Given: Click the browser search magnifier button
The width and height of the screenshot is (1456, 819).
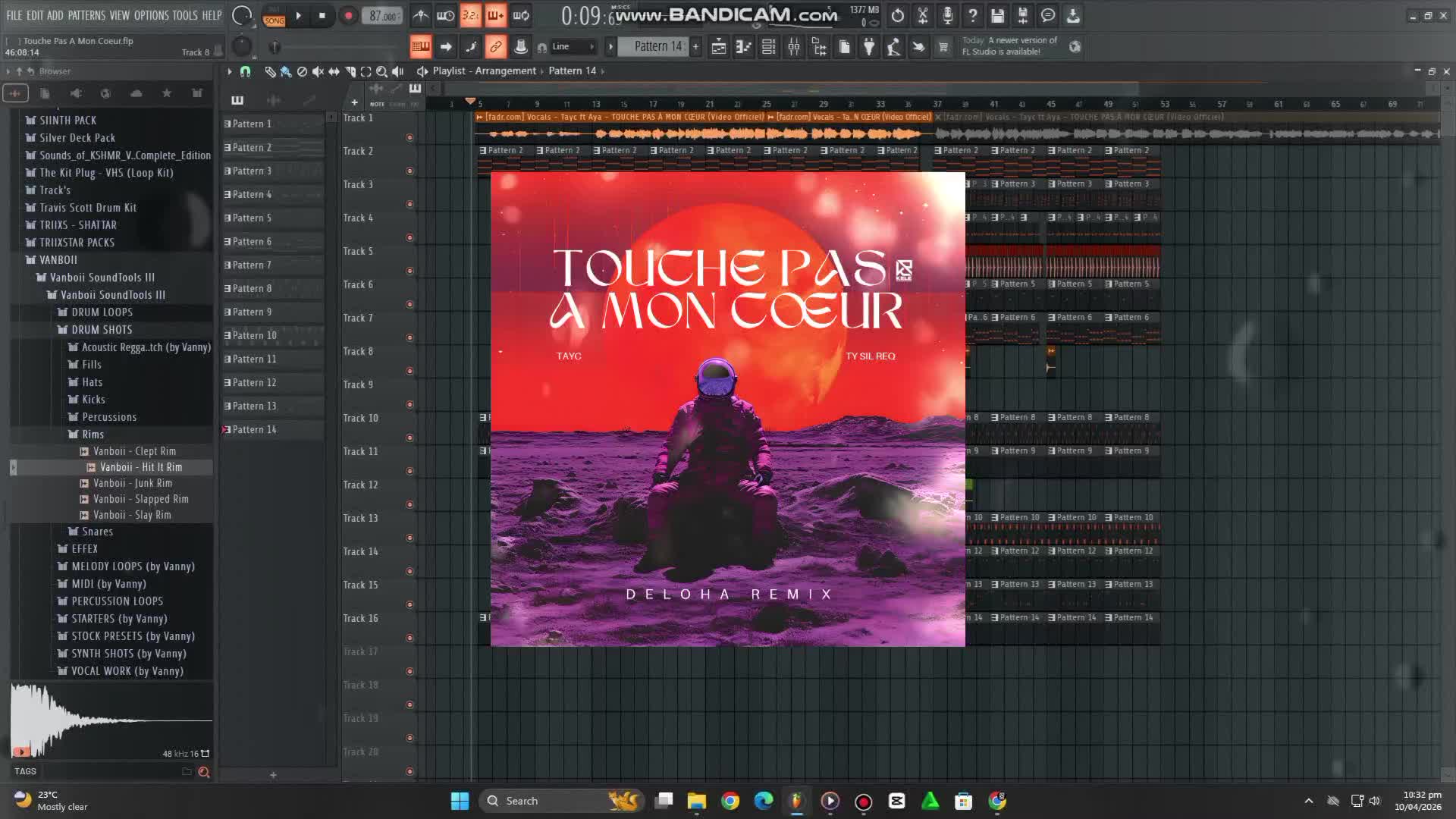Looking at the screenshot, I should pyautogui.click(x=203, y=772).
